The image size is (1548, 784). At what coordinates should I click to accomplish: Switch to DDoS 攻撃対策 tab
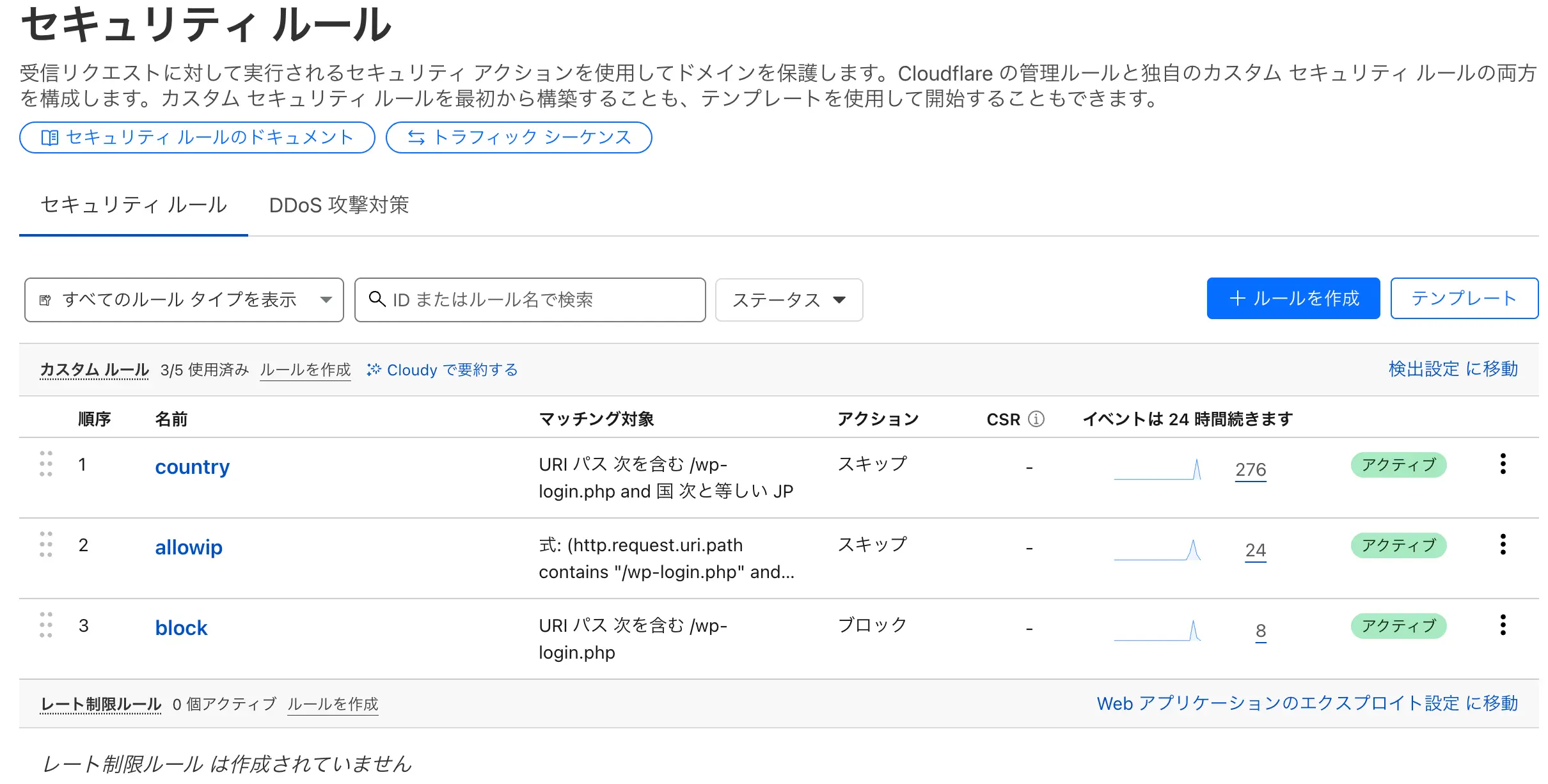(x=338, y=205)
